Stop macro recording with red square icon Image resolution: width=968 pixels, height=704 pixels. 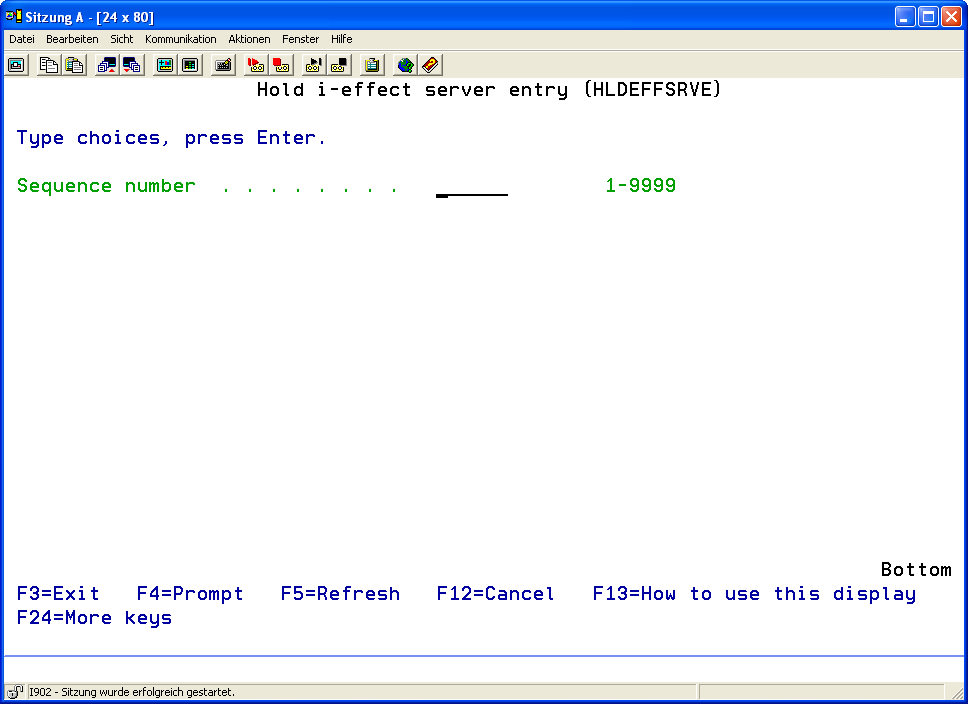click(x=281, y=65)
